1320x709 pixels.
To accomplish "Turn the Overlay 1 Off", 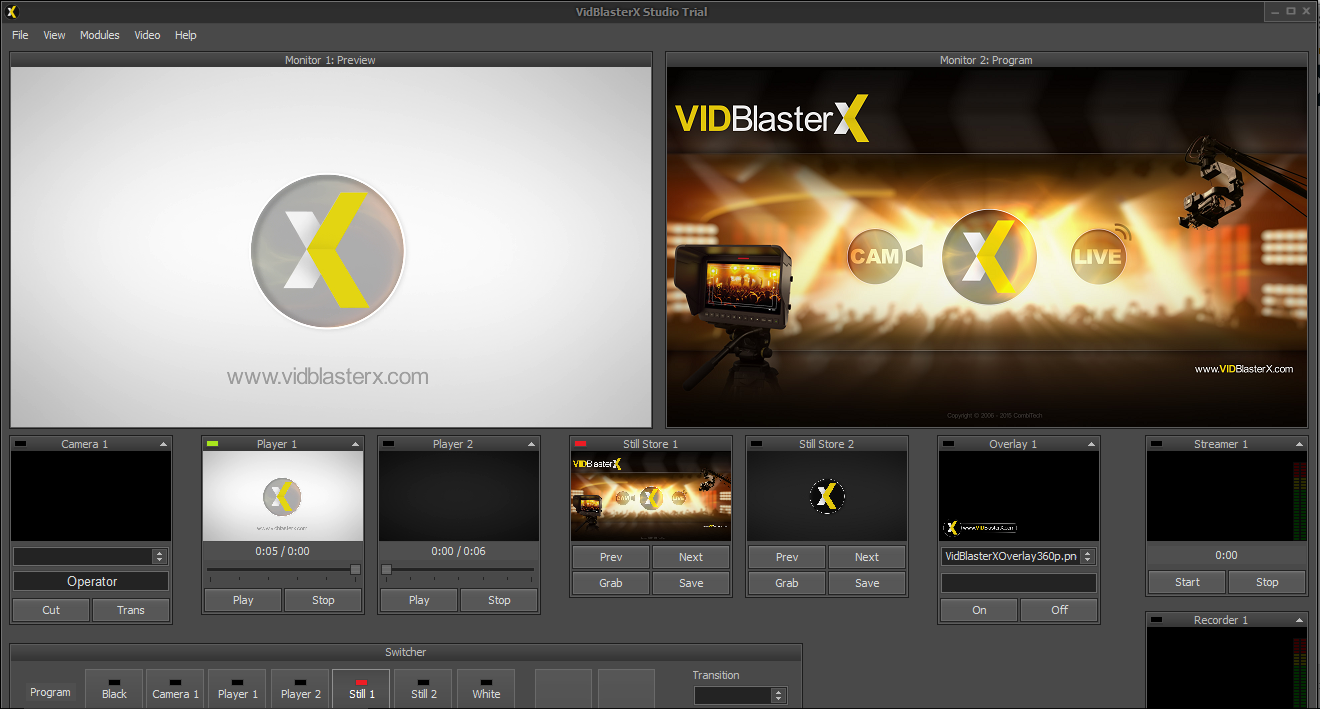I will pos(1059,610).
